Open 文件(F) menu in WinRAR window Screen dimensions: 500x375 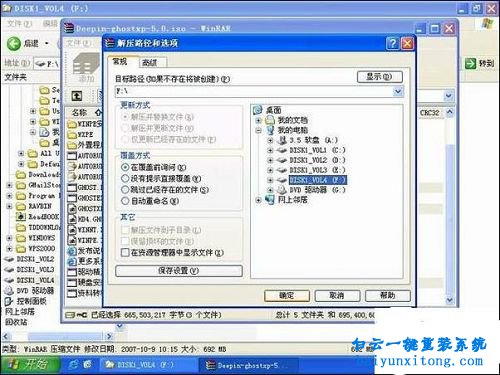[78, 43]
